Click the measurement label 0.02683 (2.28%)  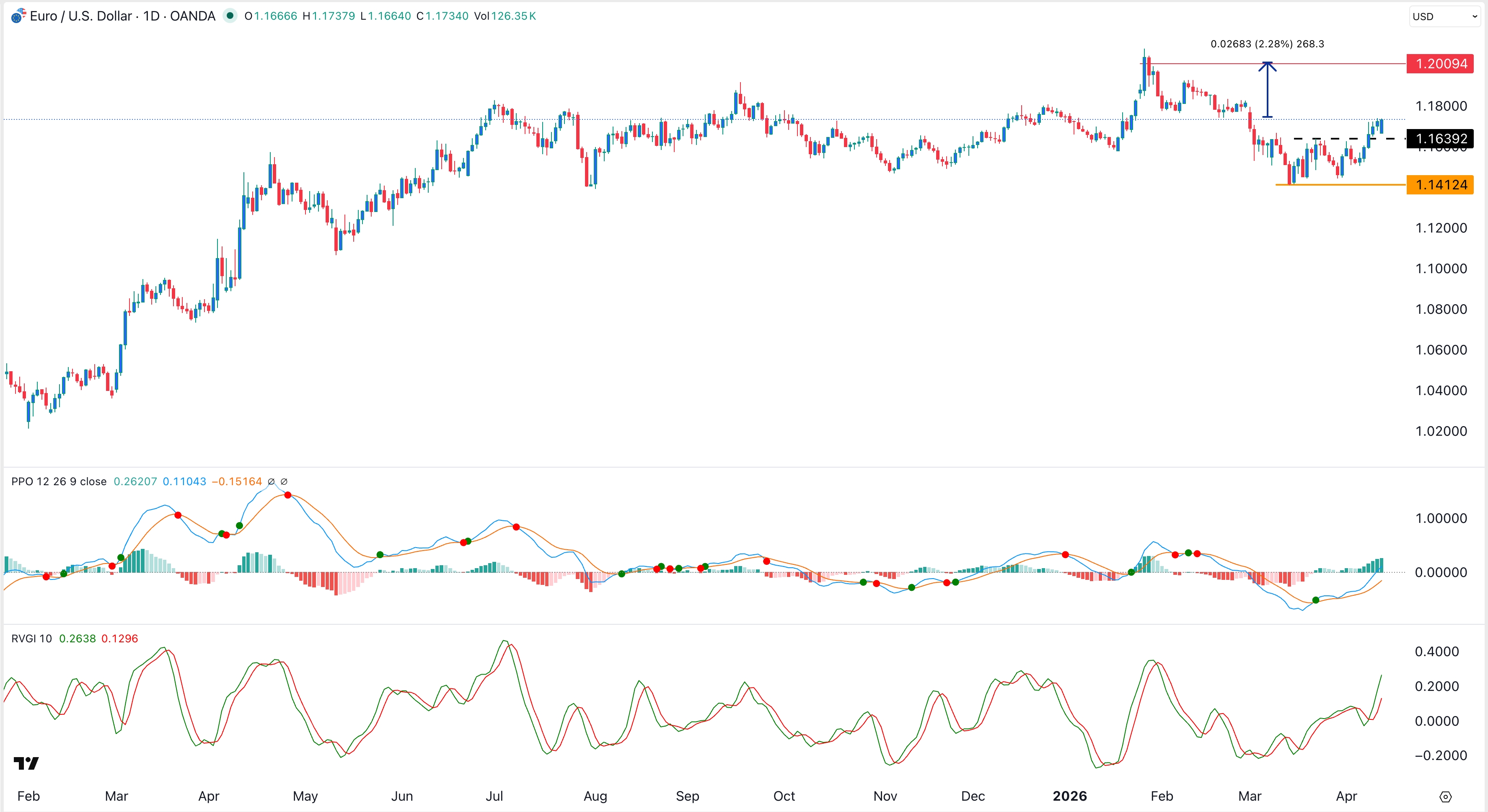coord(1267,43)
